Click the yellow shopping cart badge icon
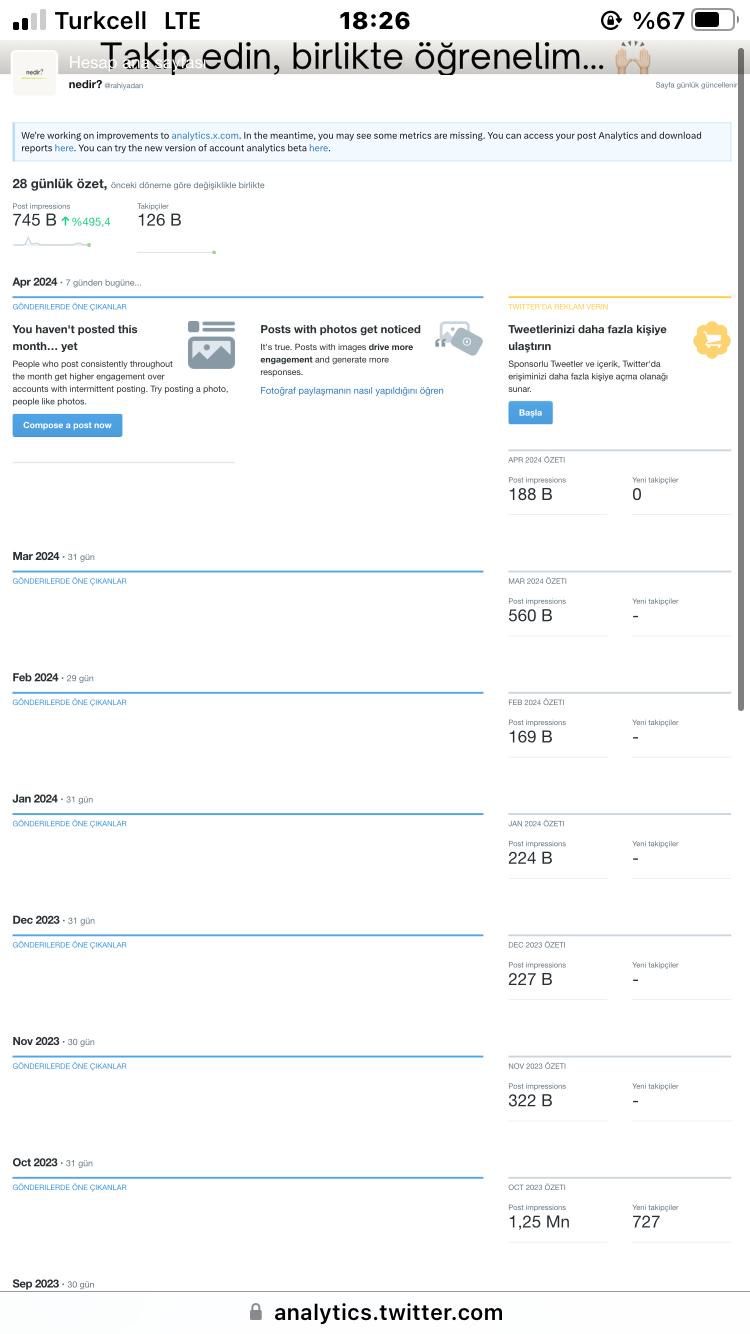The image size is (750, 1334). coord(711,340)
